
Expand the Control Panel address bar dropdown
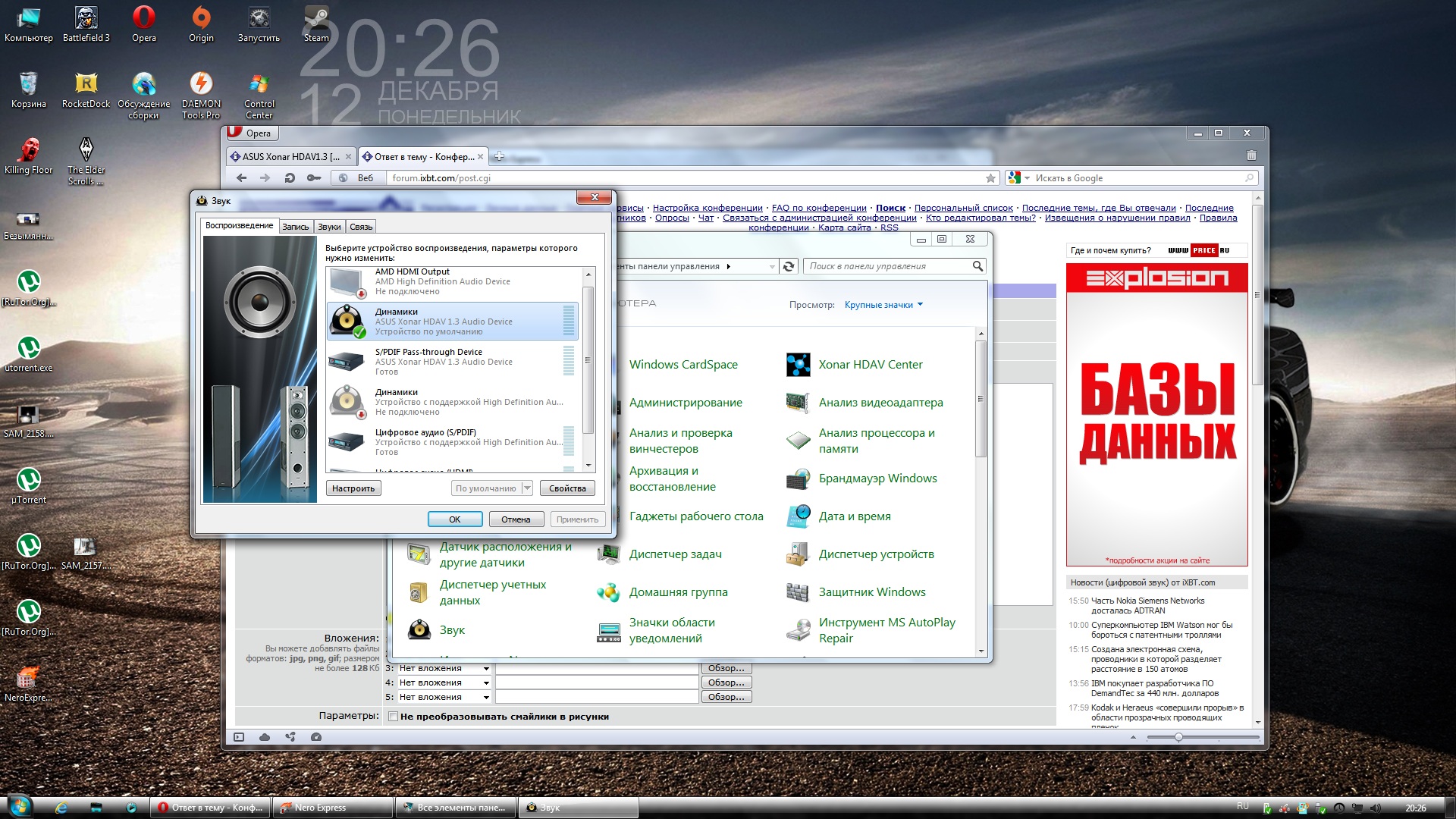pos(772,266)
